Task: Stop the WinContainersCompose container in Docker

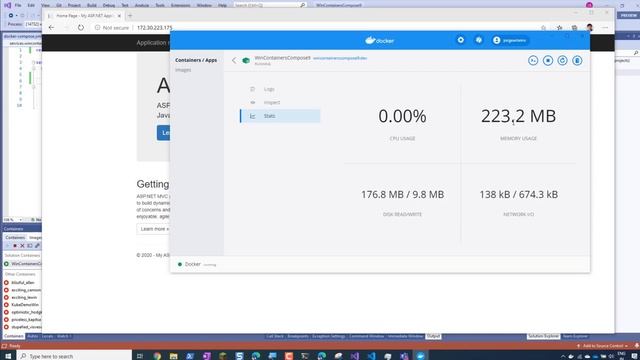Action: point(548,60)
